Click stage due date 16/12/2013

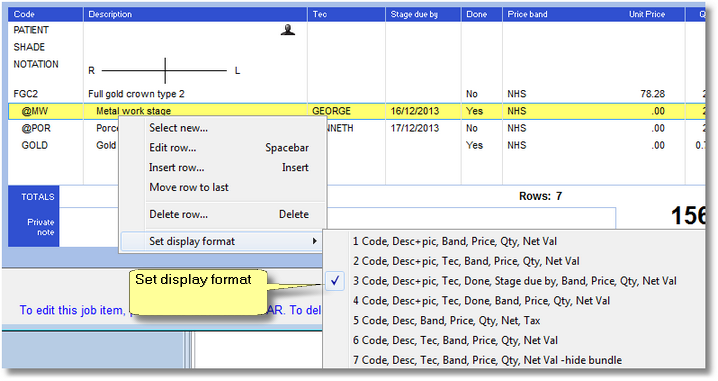pos(414,111)
